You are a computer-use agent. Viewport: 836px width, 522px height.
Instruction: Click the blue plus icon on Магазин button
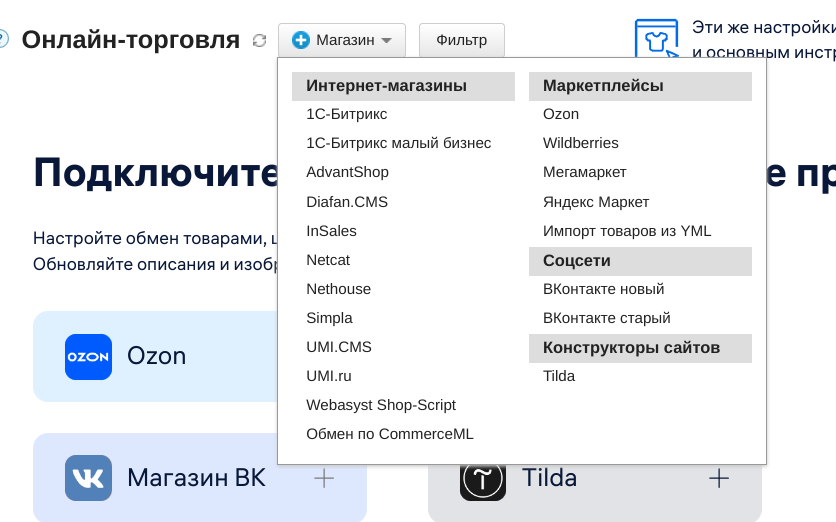point(301,40)
